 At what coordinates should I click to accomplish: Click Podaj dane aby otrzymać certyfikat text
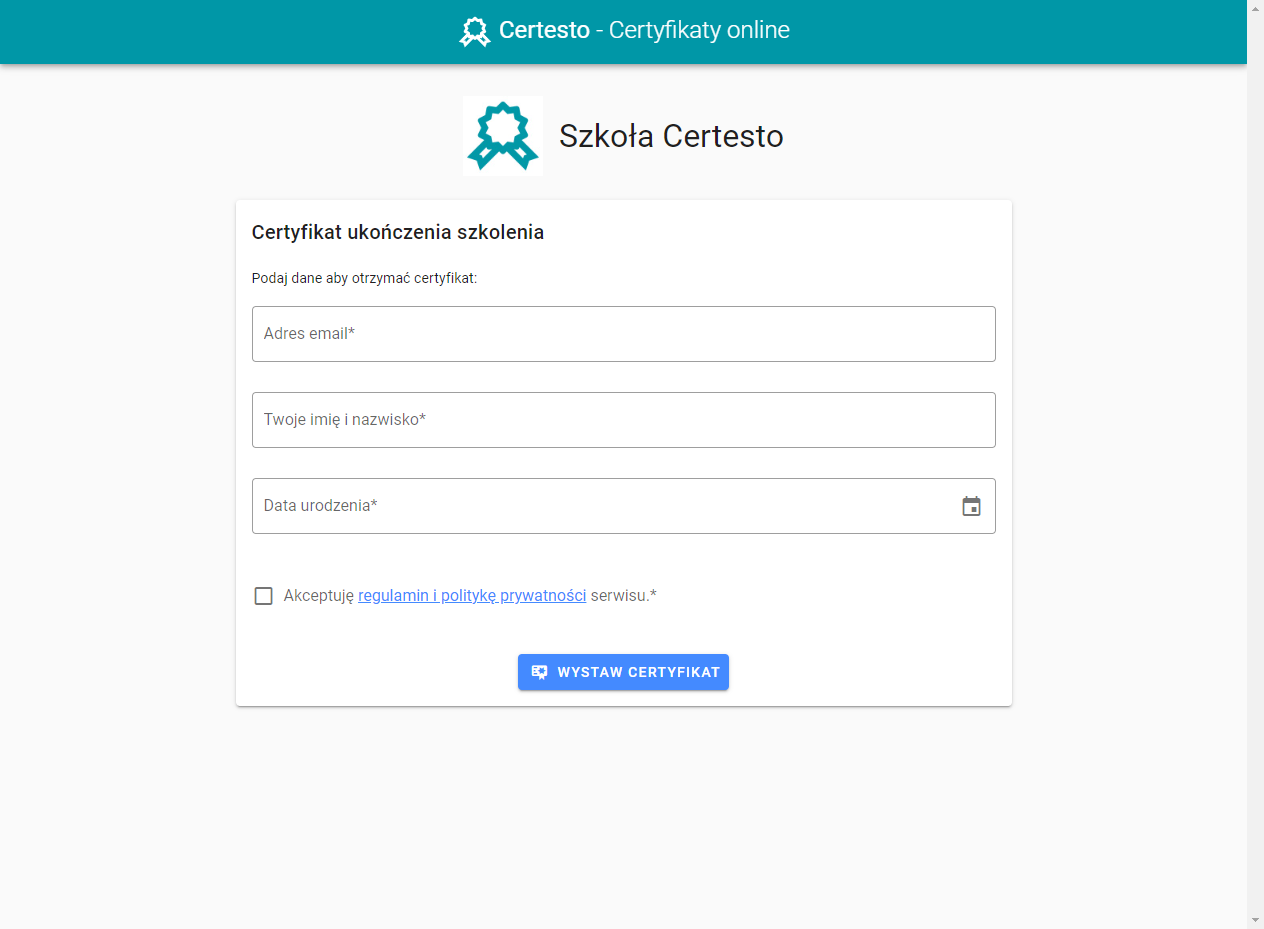tap(365, 278)
